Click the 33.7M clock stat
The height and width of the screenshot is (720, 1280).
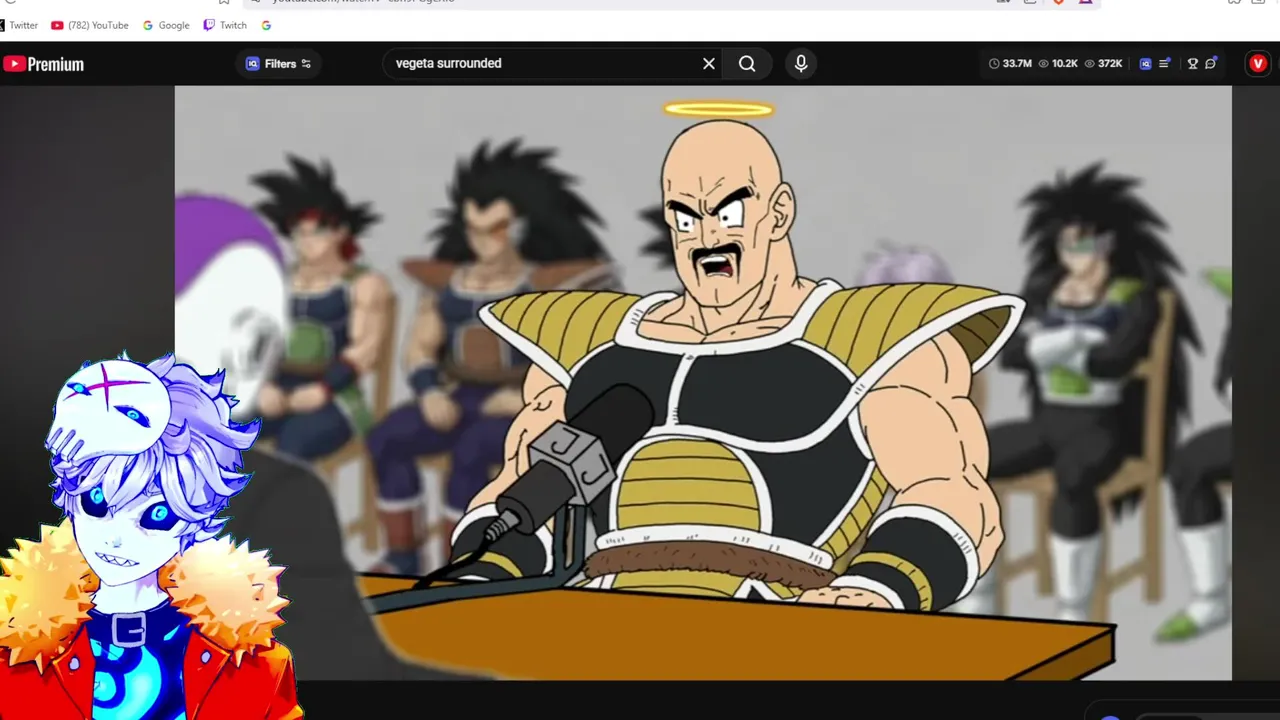coord(1010,64)
